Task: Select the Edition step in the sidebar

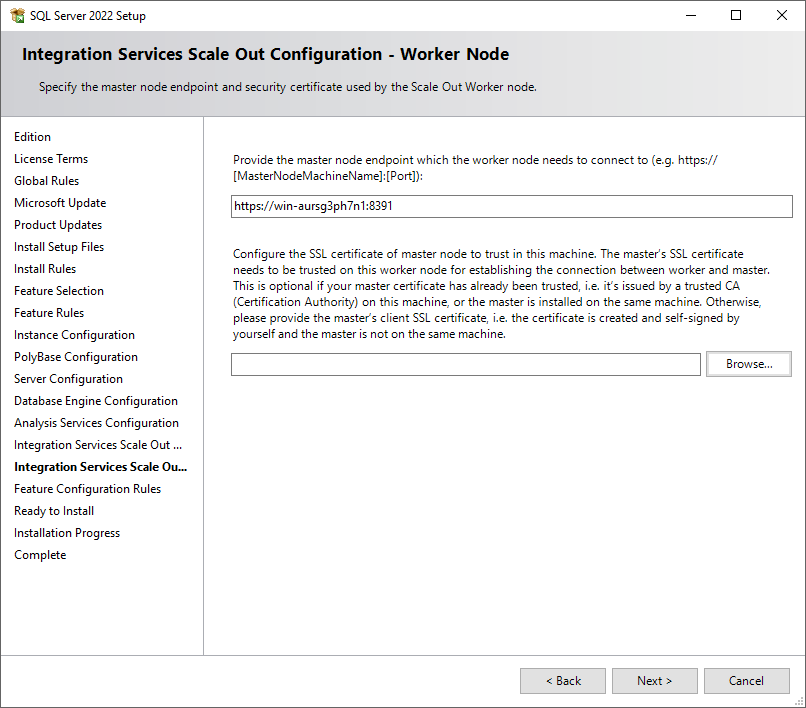Action: click(32, 136)
